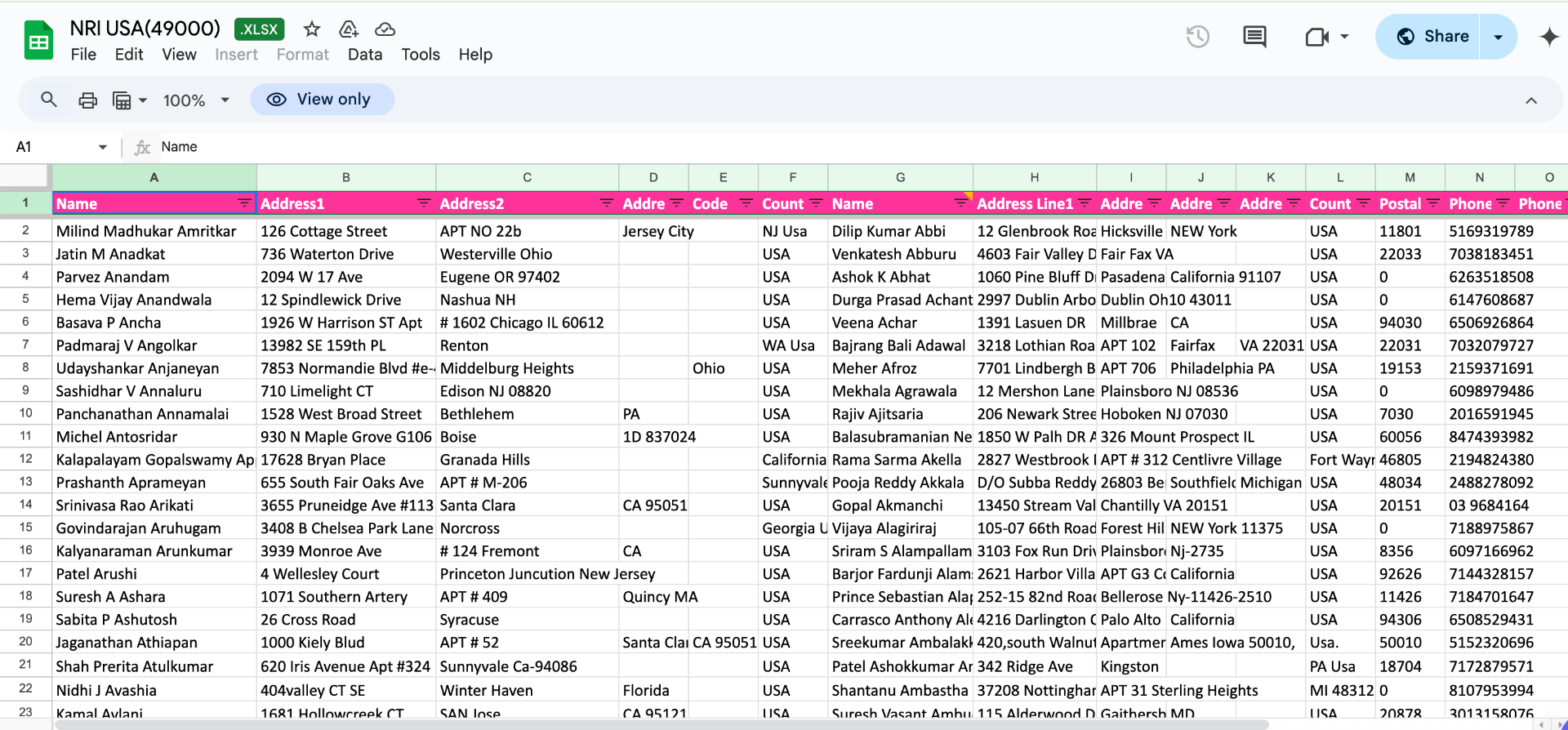Viewport: 1568px width, 730px height.
Task: Open filter on Count column L
Action: coord(1363,203)
